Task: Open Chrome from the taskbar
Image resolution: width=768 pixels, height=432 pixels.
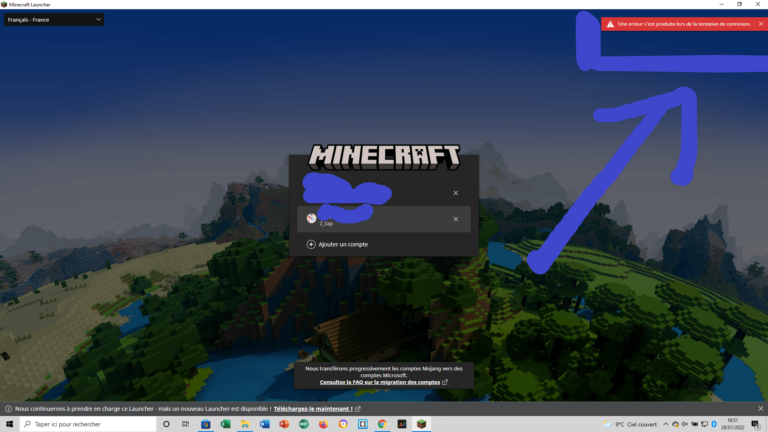Action: click(x=382, y=424)
